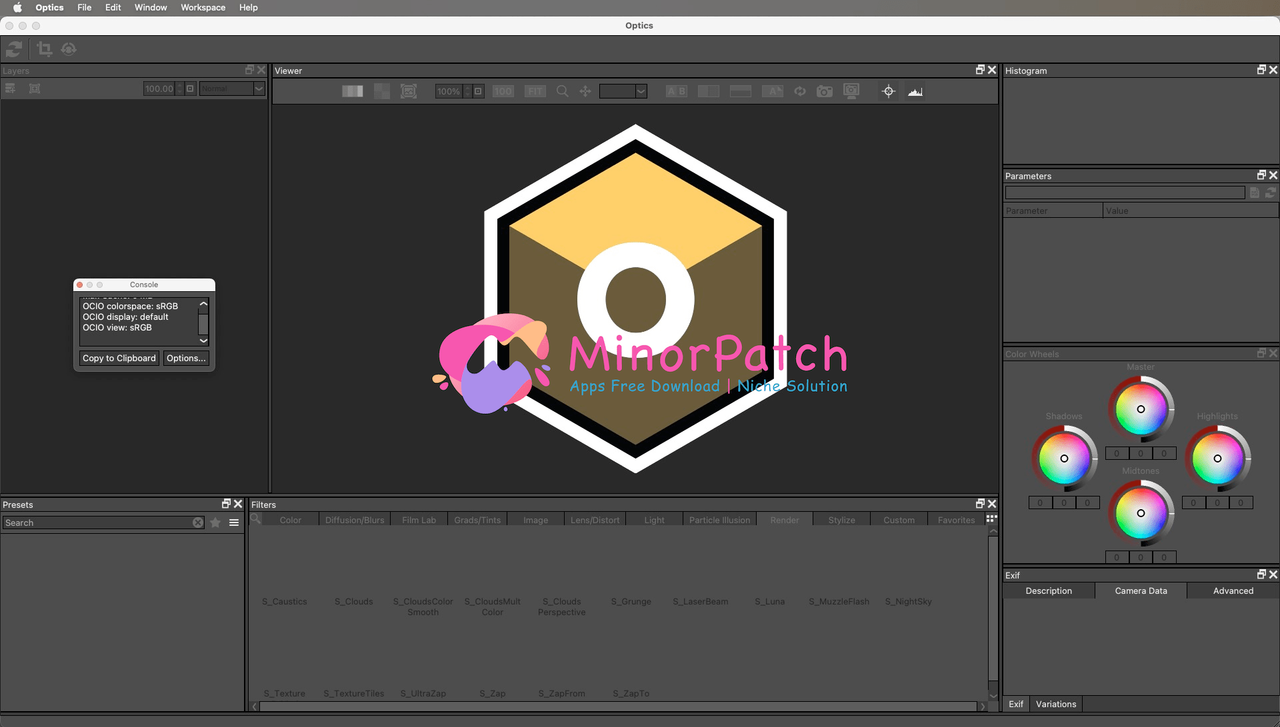
Task: Click the checkerboard transparency icon in Viewer
Action: (x=382, y=91)
